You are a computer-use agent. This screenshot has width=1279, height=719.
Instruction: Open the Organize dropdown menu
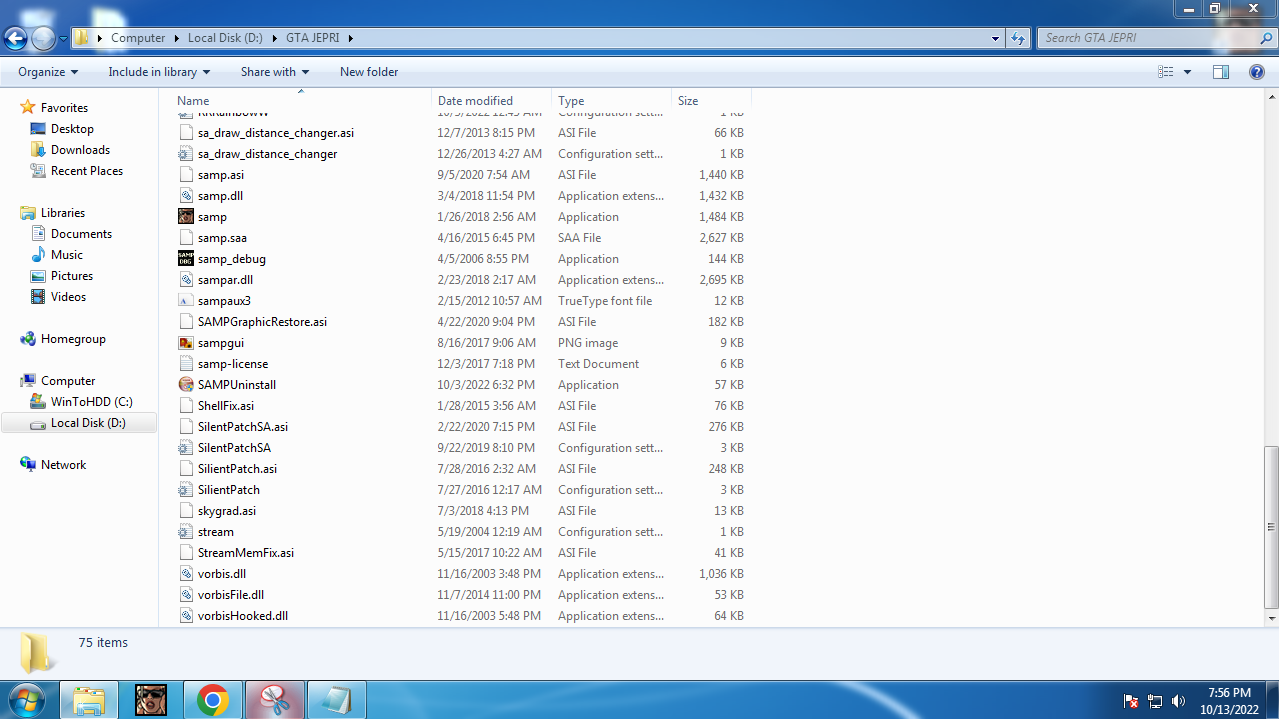[x=48, y=72]
